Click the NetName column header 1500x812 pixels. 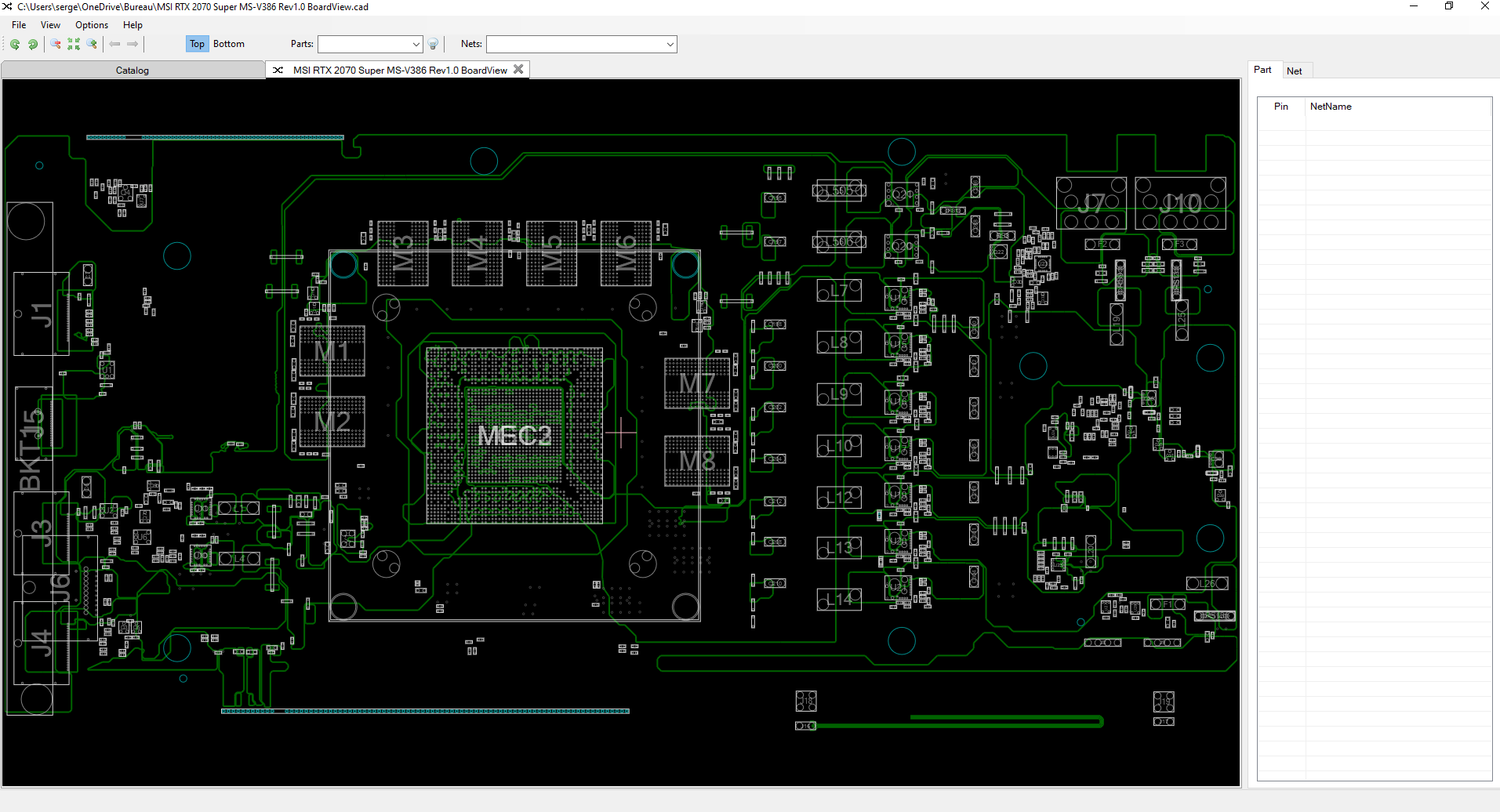pyautogui.click(x=1331, y=107)
